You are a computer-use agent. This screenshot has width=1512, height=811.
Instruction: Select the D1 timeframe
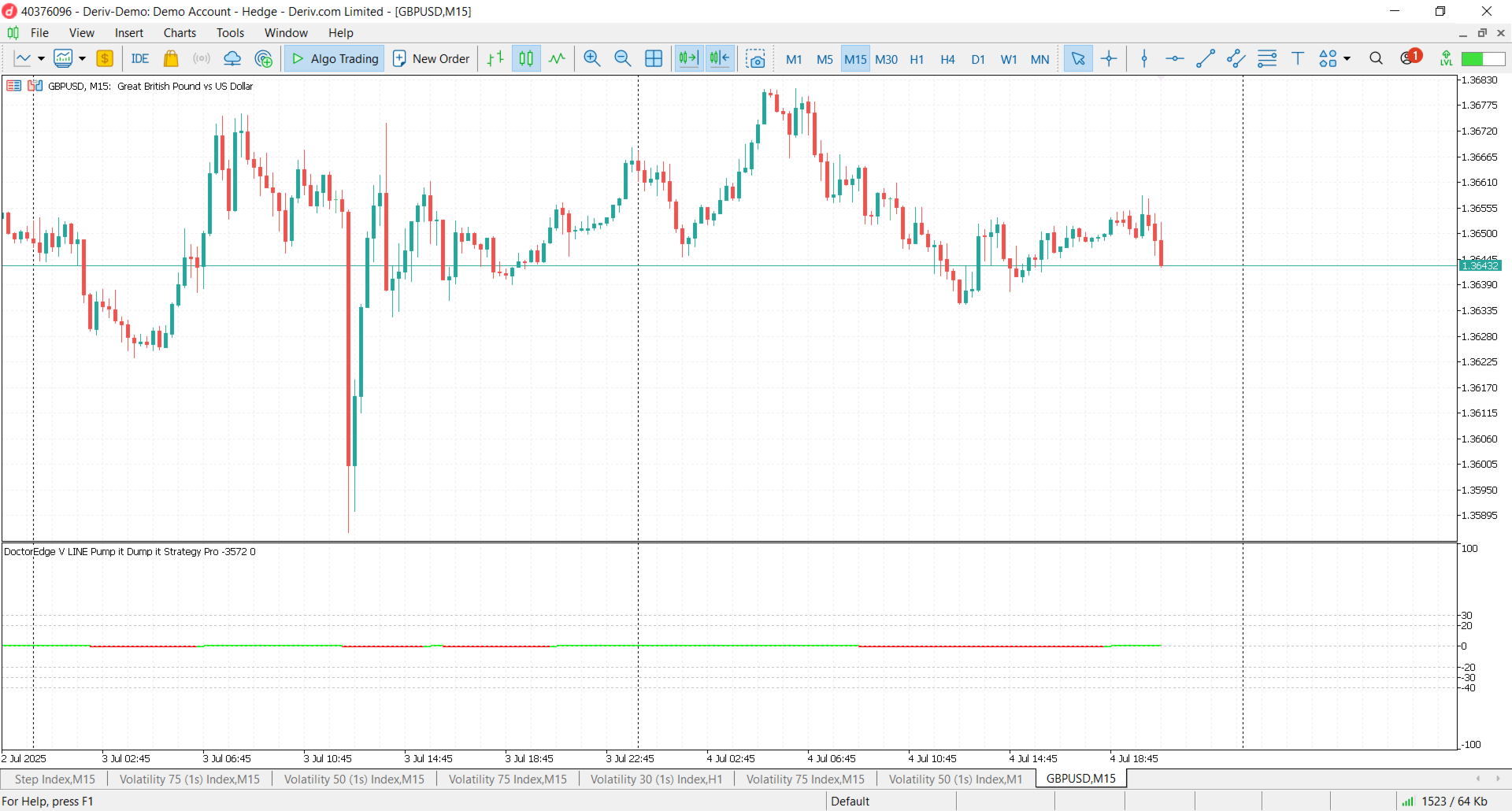(978, 59)
